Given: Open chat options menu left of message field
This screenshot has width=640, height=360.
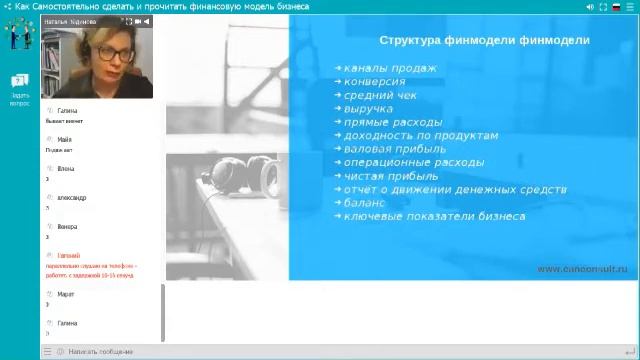Looking at the screenshot, I should (x=48, y=351).
